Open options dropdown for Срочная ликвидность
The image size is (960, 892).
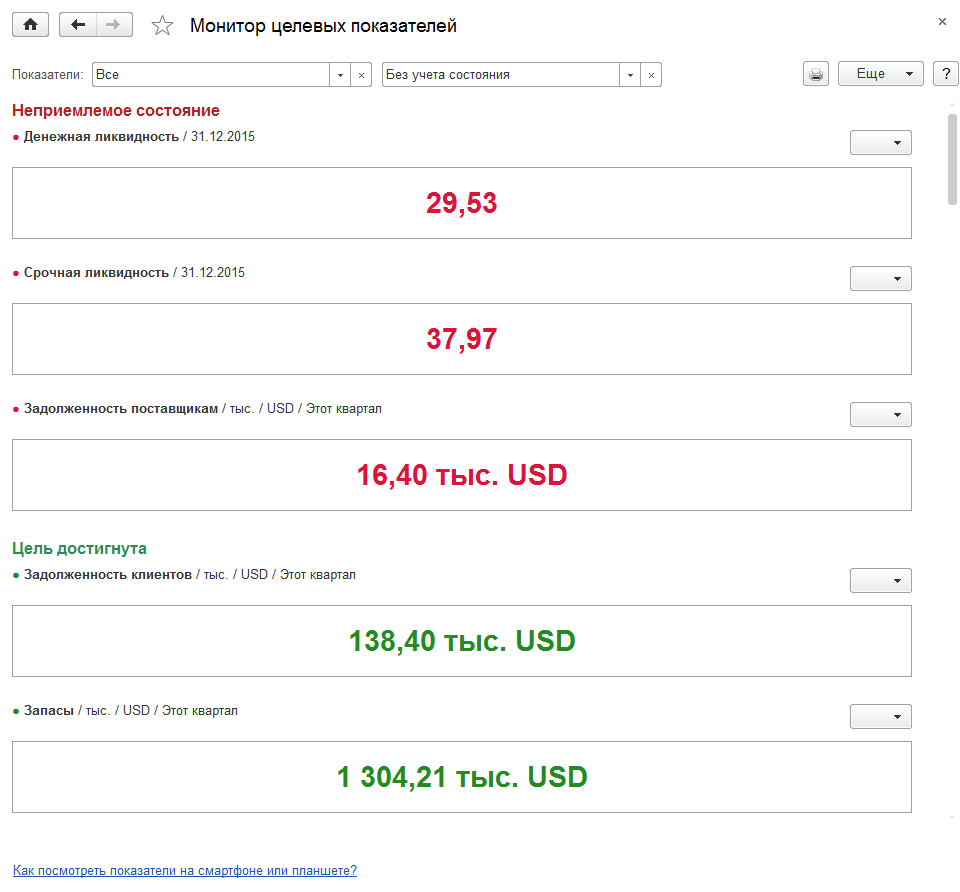pyautogui.click(x=880, y=279)
